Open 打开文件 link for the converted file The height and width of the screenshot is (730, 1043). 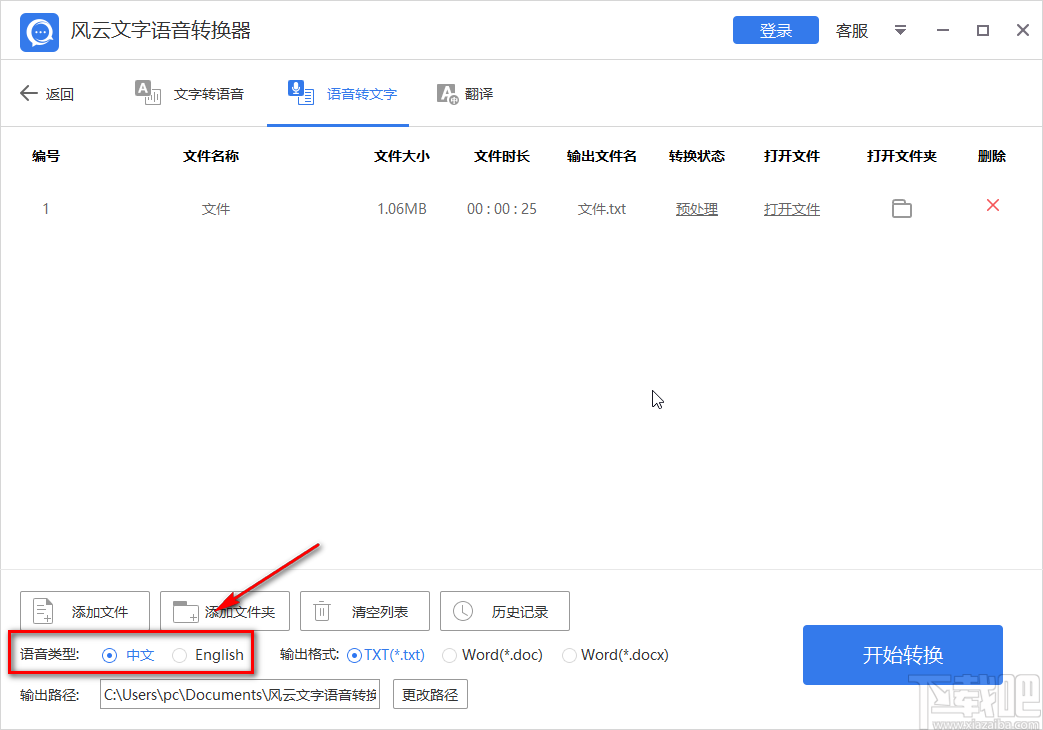pos(791,208)
